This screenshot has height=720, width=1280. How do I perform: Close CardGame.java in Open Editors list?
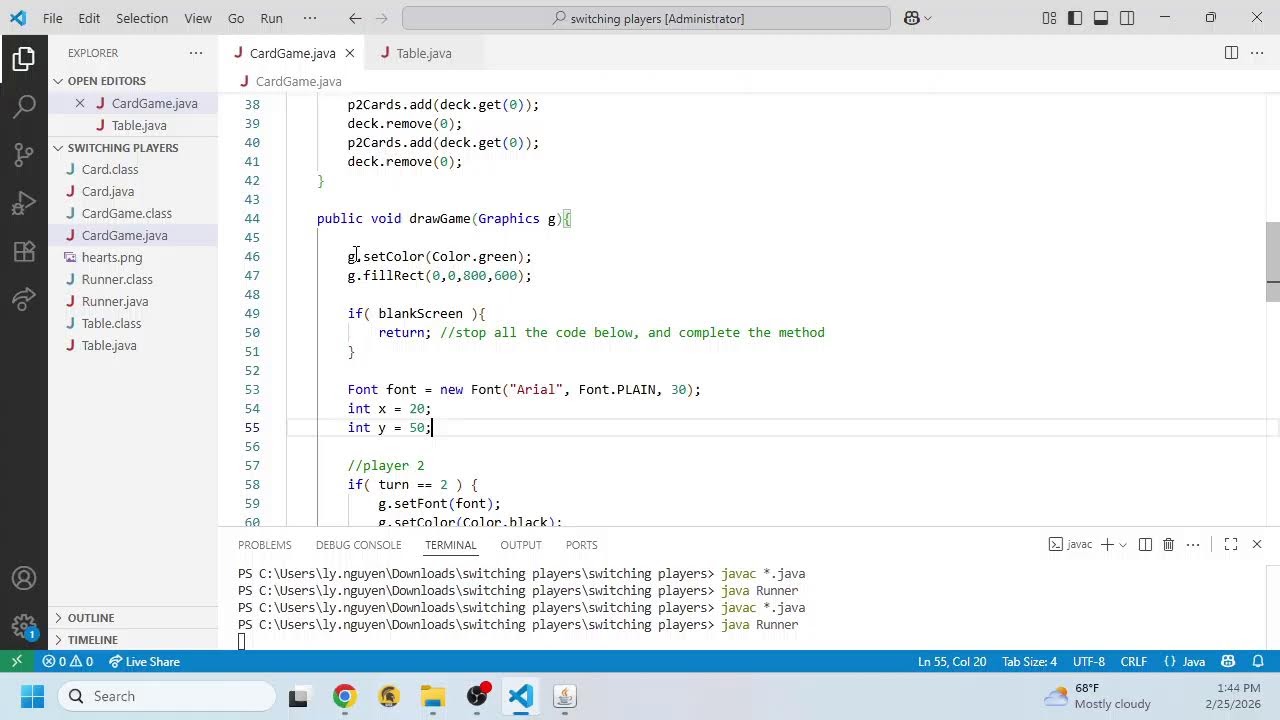80,103
